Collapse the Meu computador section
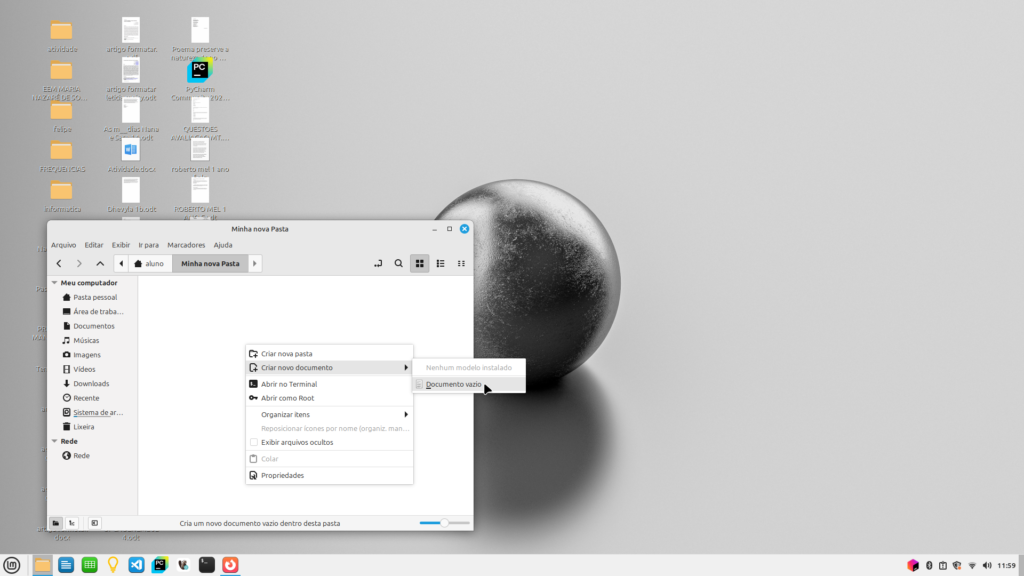Viewport: 1024px width, 576px height. [x=54, y=283]
